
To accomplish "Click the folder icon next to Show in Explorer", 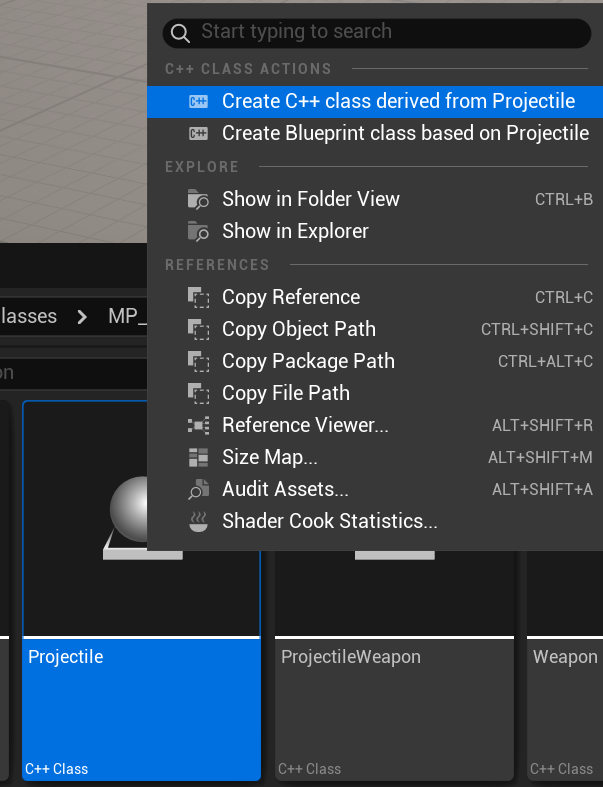I will tap(198, 231).
